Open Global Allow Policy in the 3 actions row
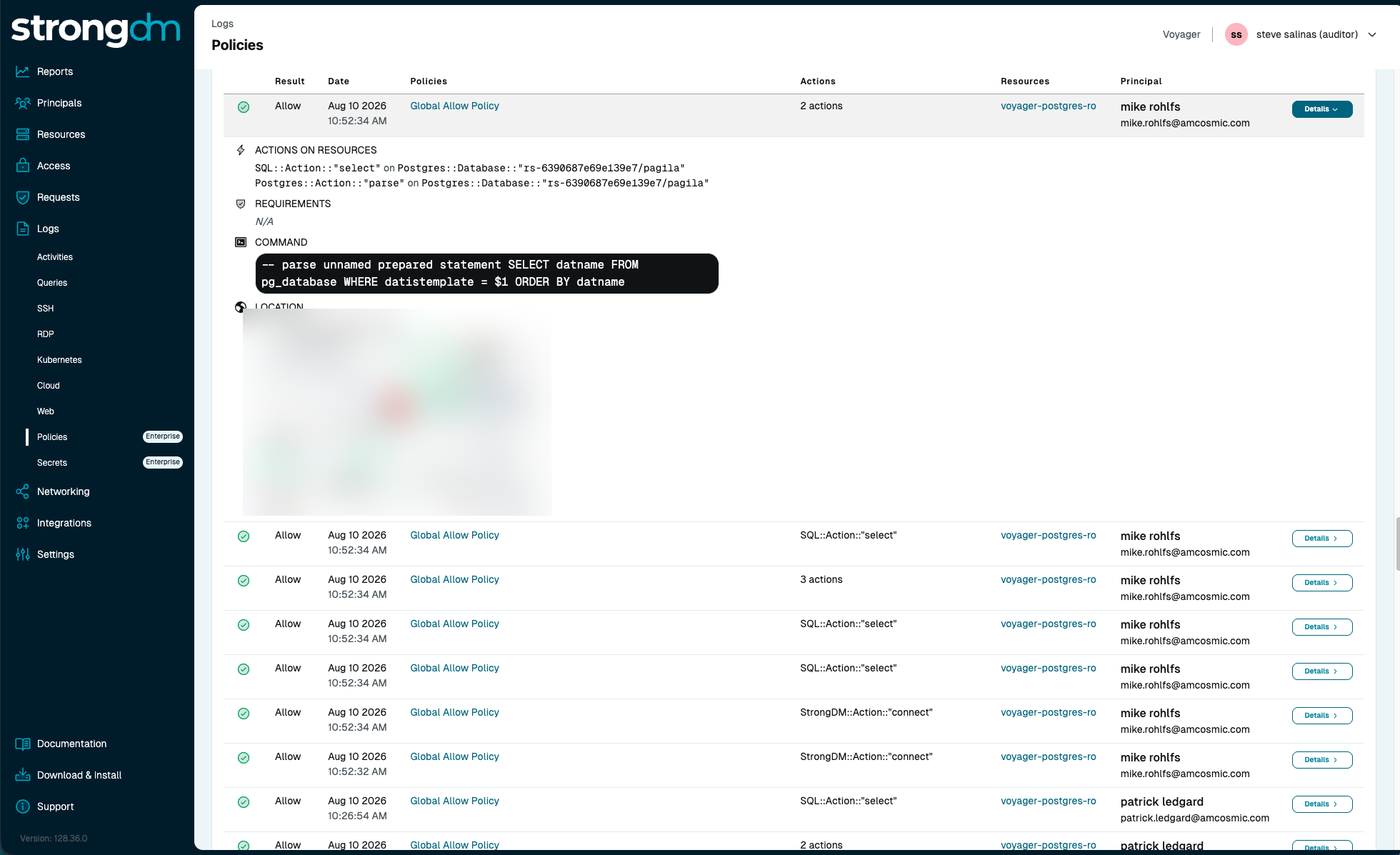 [454, 579]
